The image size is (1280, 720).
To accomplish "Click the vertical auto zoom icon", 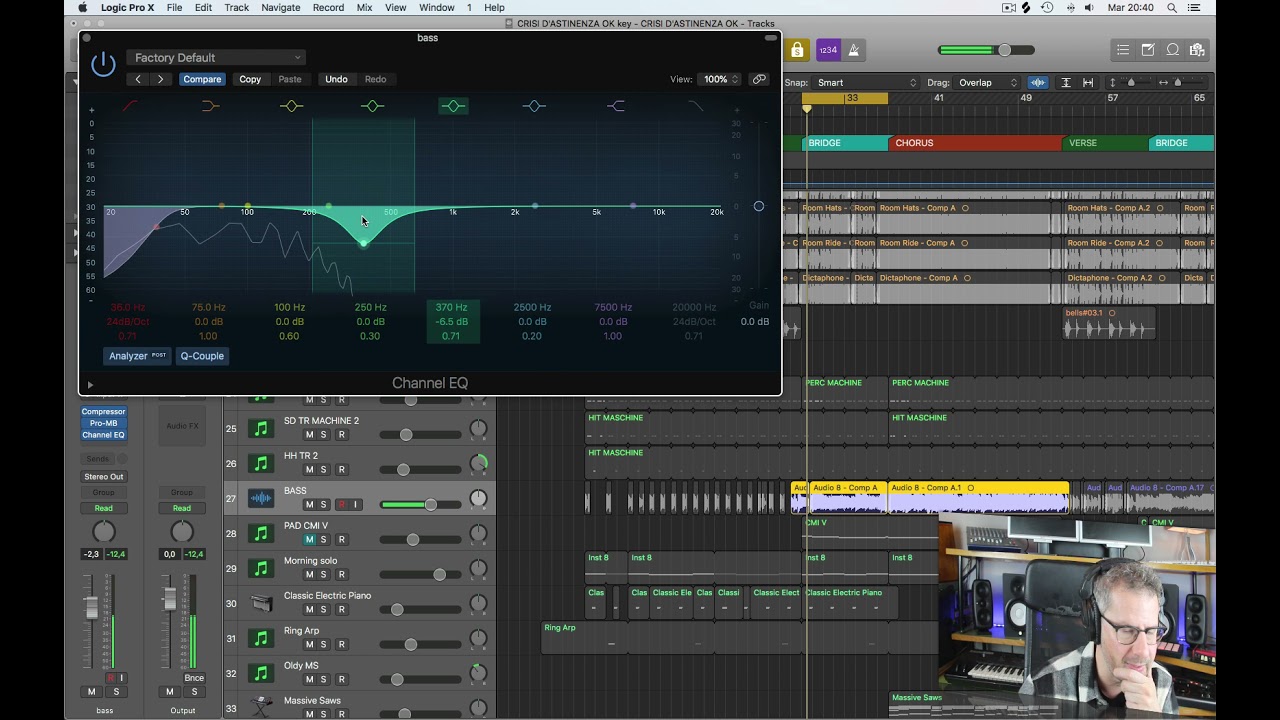I will click(1065, 83).
